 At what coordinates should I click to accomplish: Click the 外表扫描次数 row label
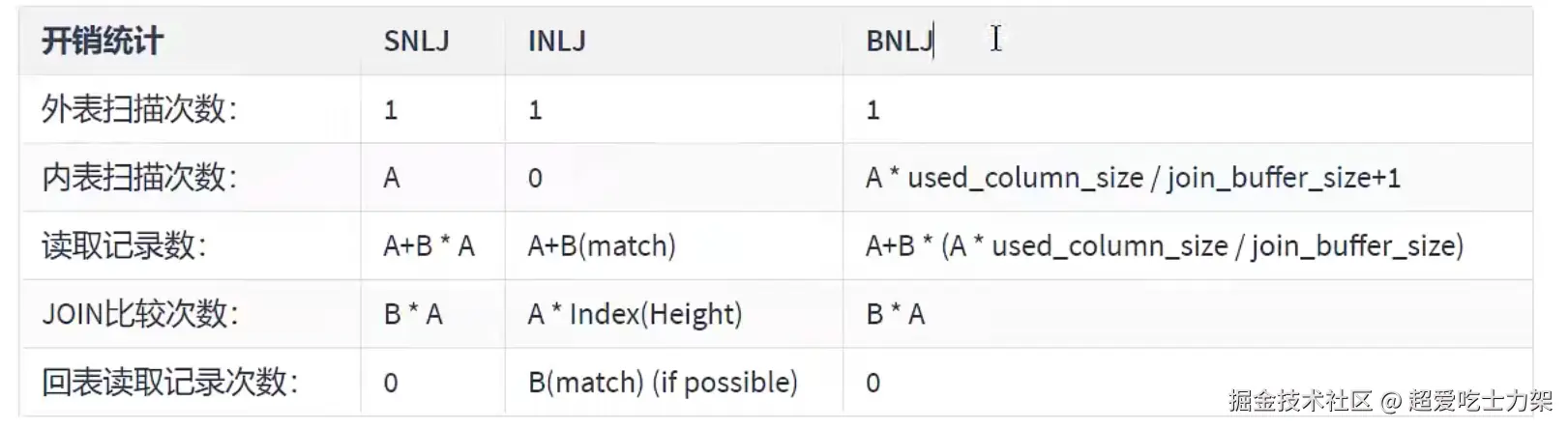[138, 110]
